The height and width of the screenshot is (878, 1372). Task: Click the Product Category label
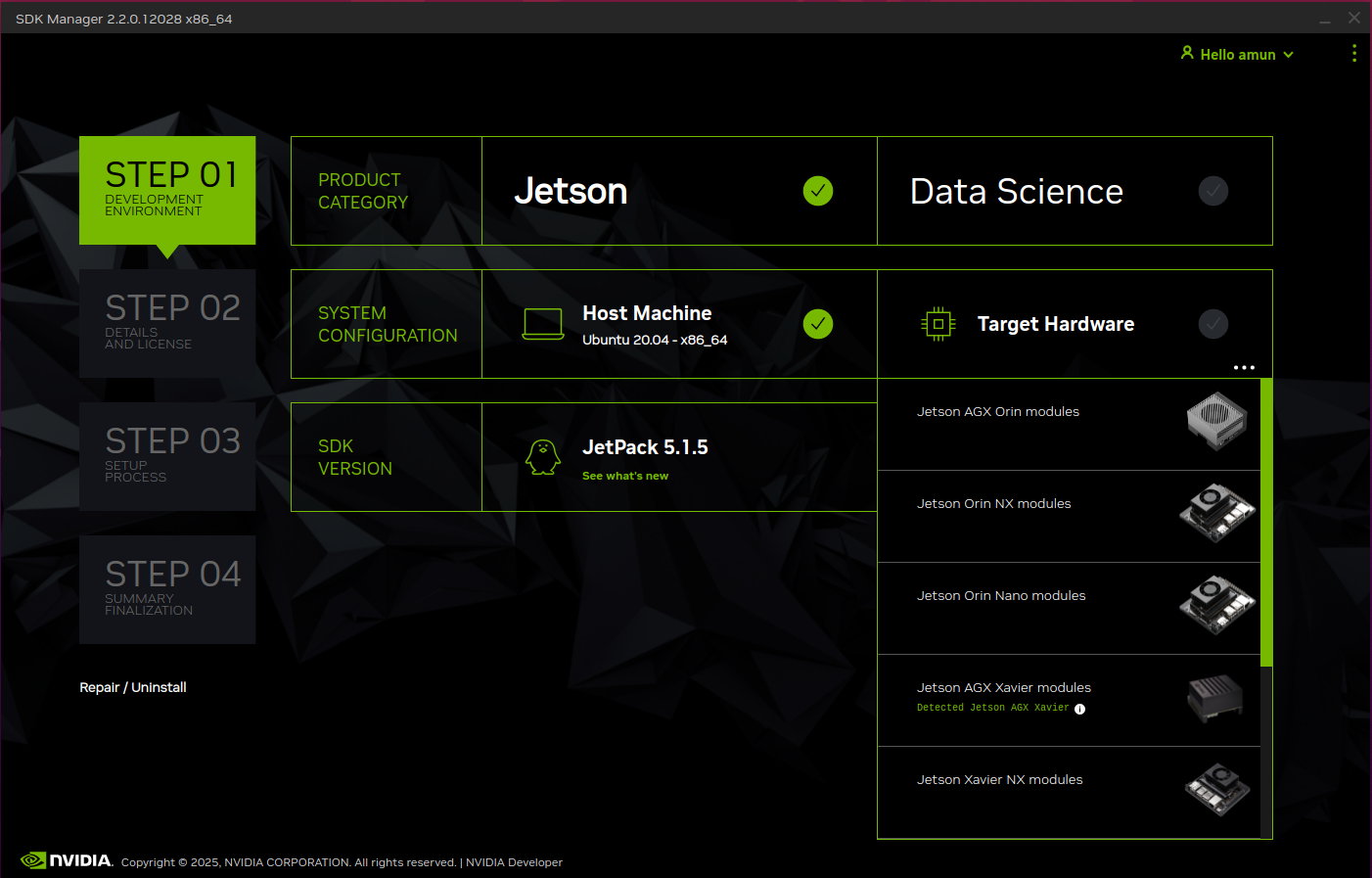(363, 191)
